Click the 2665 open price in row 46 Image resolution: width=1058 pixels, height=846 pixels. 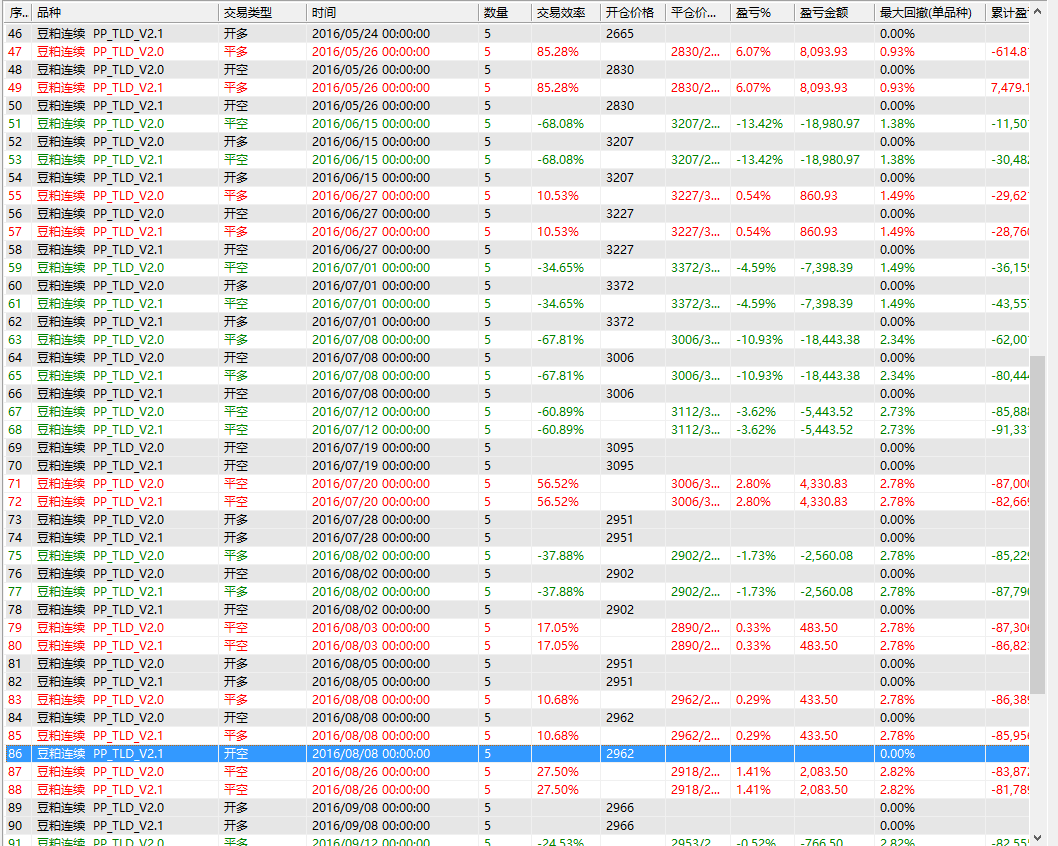click(x=620, y=34)
